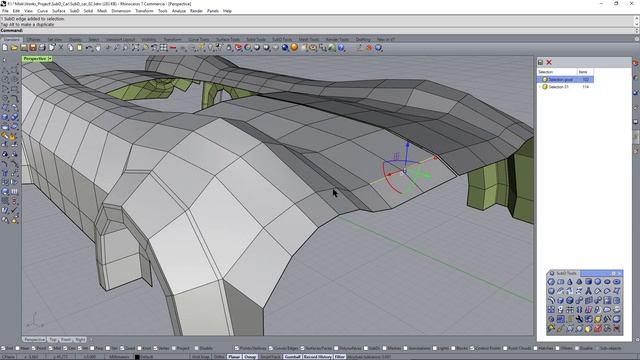Switch to the SubD Tools toolbar tab
The height and width of the screenshot is (360, 640).
(282, 40)
